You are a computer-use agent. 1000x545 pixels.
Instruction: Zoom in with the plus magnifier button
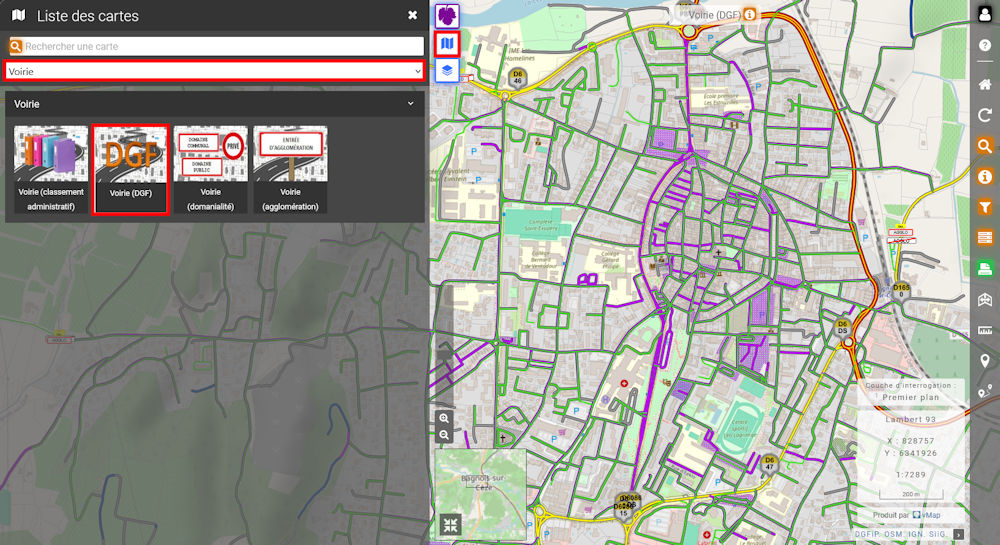point(445,419)
